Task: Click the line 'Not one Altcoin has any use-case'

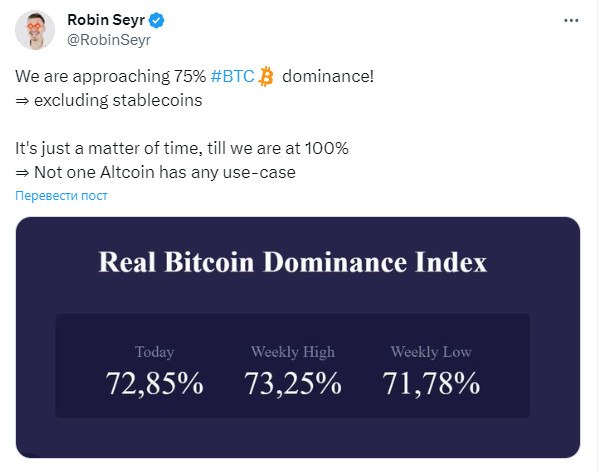Action: click(x=165, y=172)
